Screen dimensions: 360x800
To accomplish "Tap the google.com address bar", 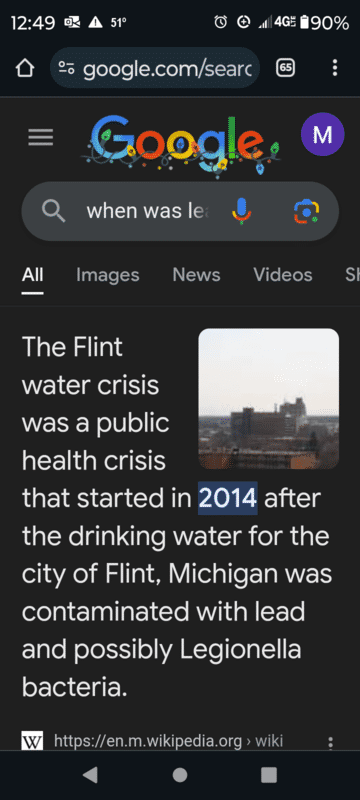I will click(x=155, y=68).
